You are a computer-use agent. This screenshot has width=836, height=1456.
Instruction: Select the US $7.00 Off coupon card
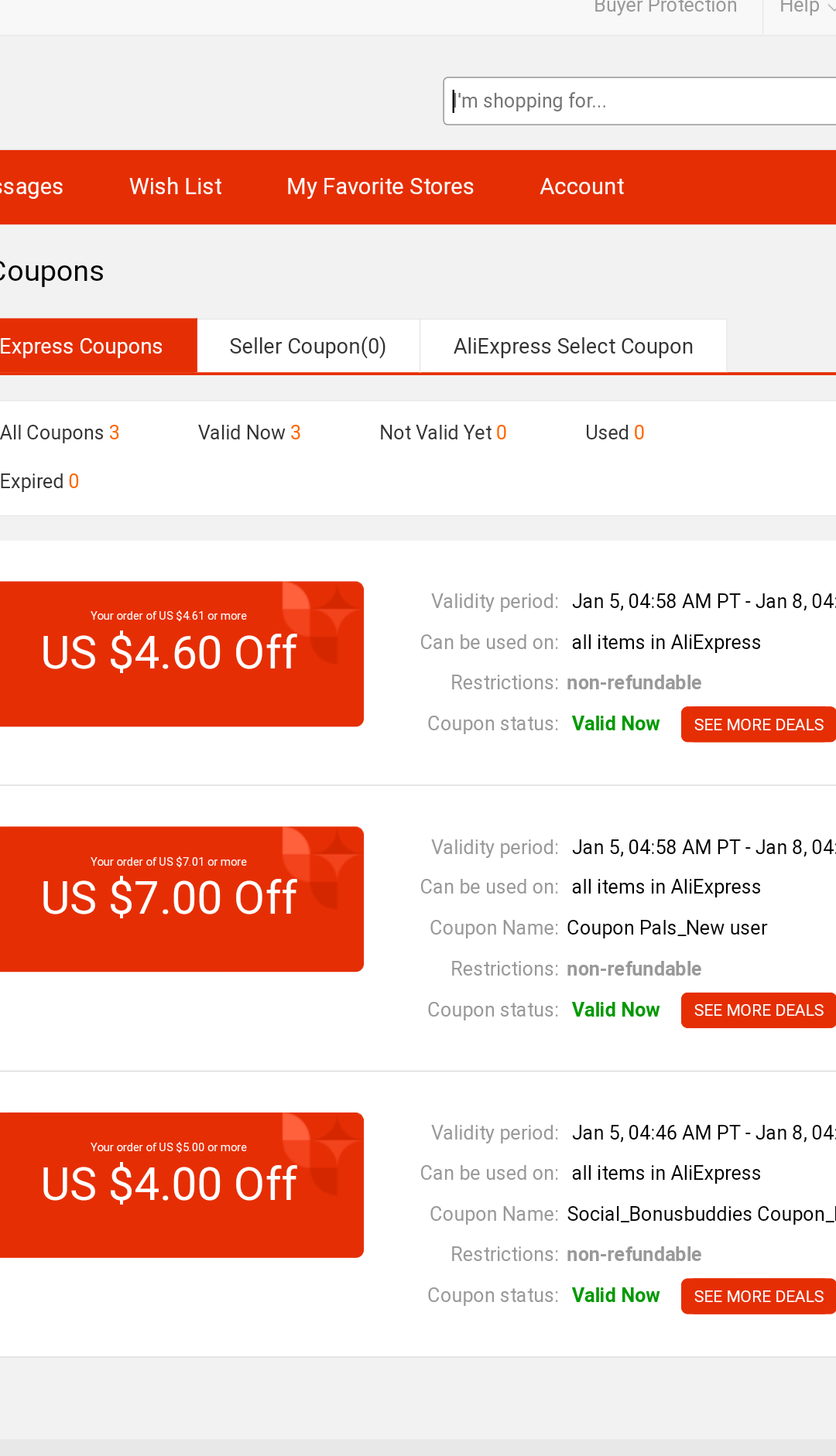click(x=182, y=899)
